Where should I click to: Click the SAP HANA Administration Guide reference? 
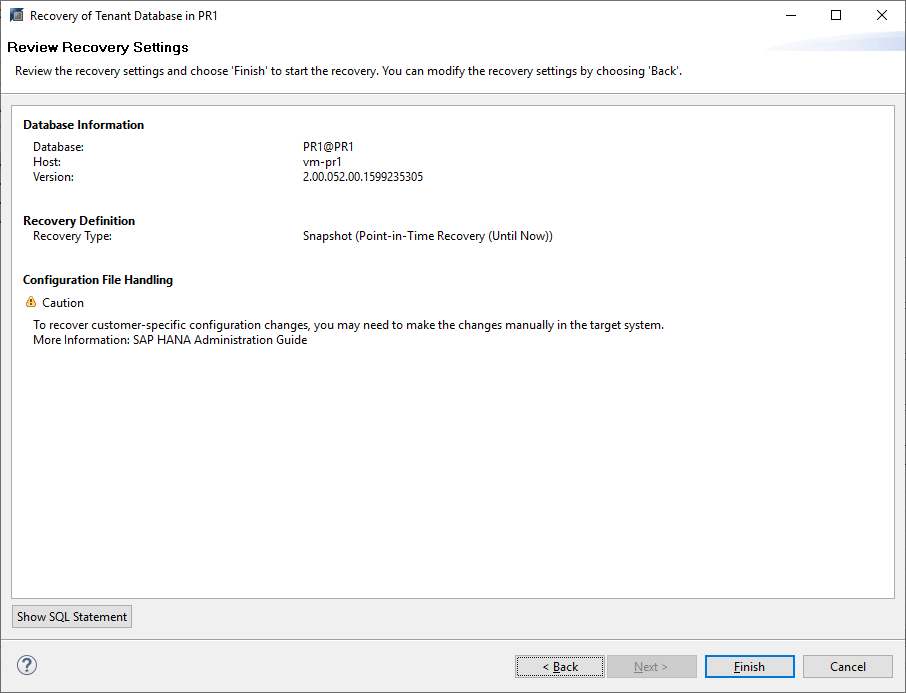tap(219, 340)
